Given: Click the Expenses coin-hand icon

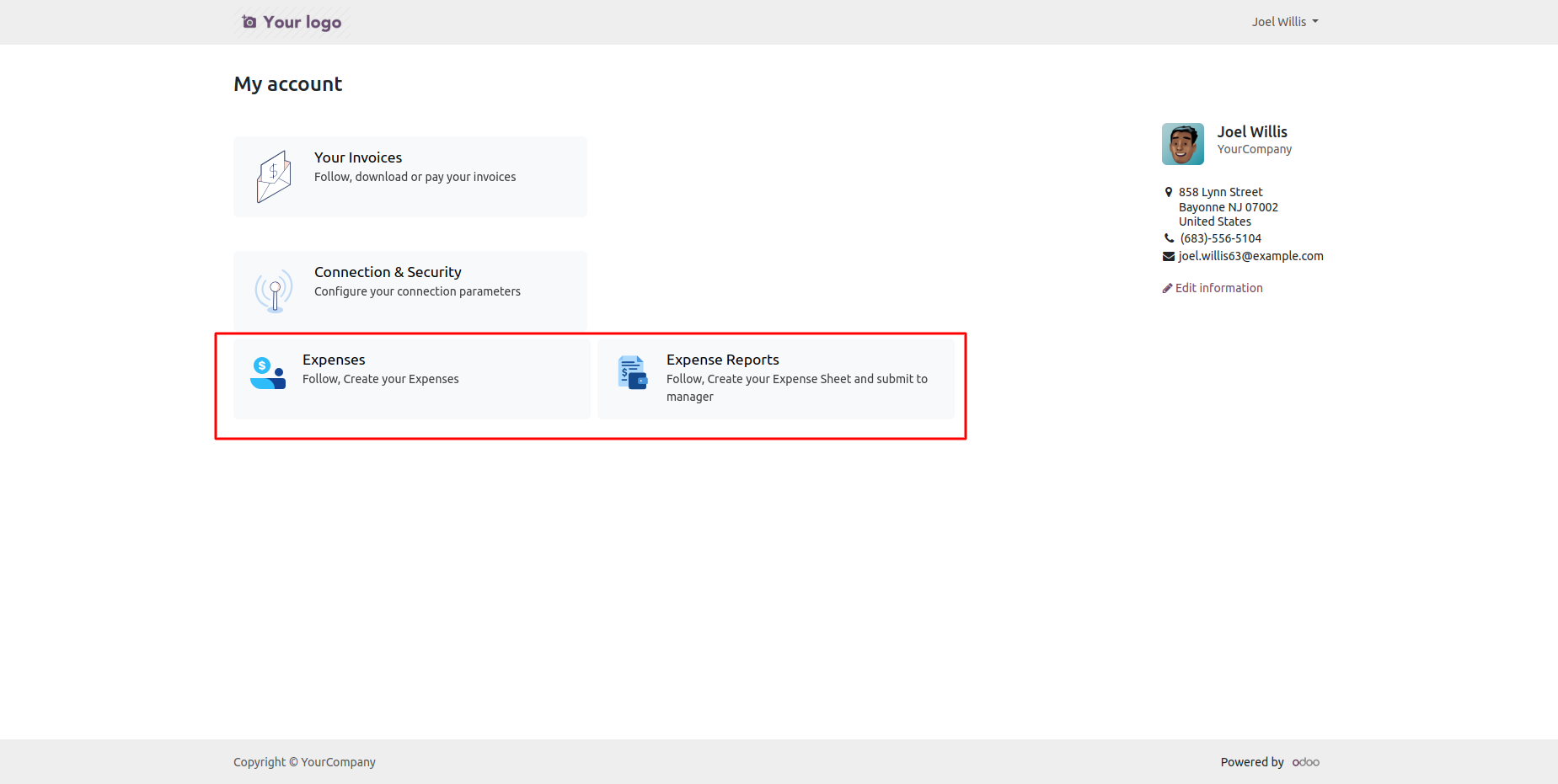Looking at the screenshot, I should pyautogui.click(x=268, y=373).
